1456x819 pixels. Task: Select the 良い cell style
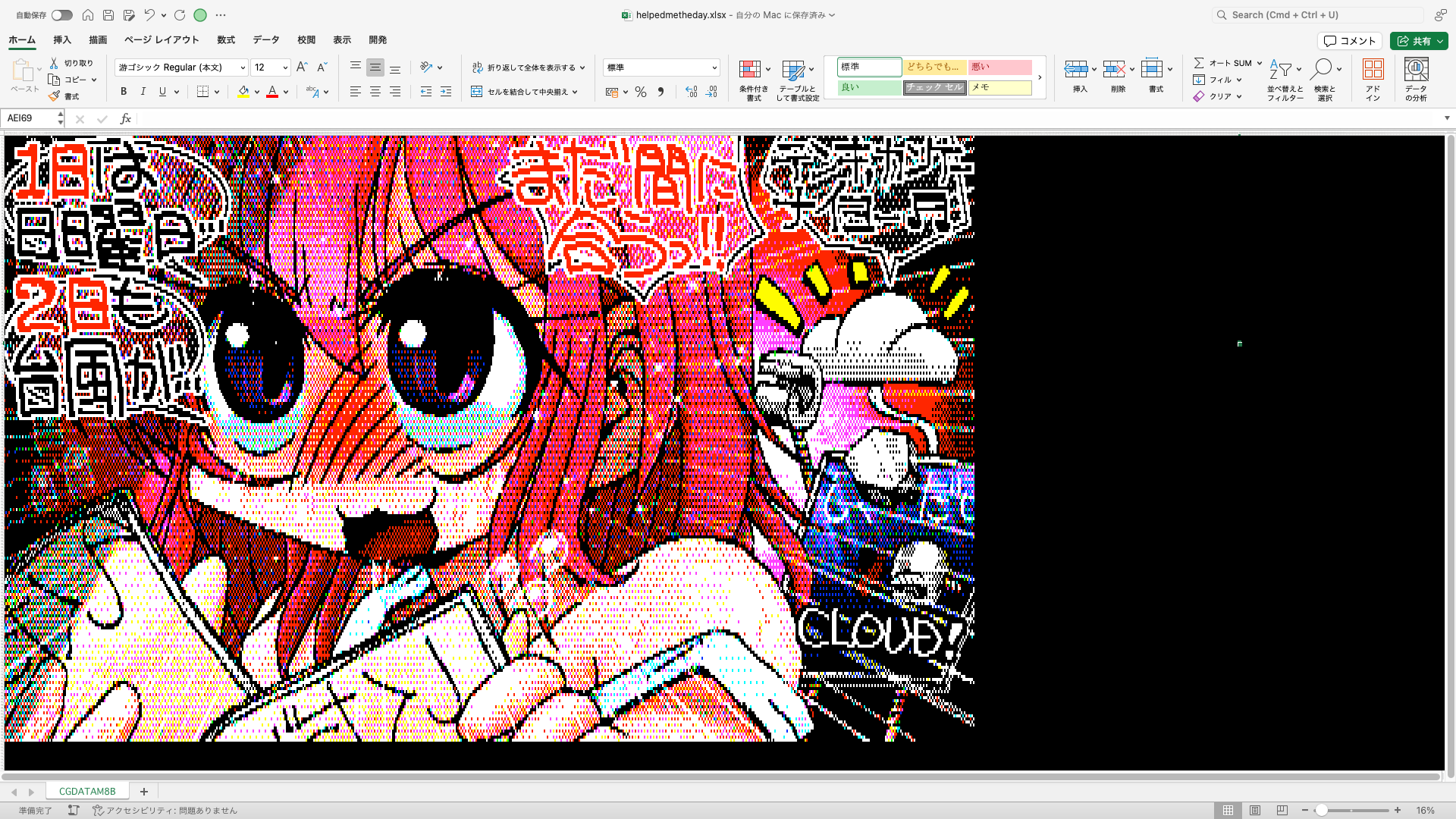click(869, 87)
